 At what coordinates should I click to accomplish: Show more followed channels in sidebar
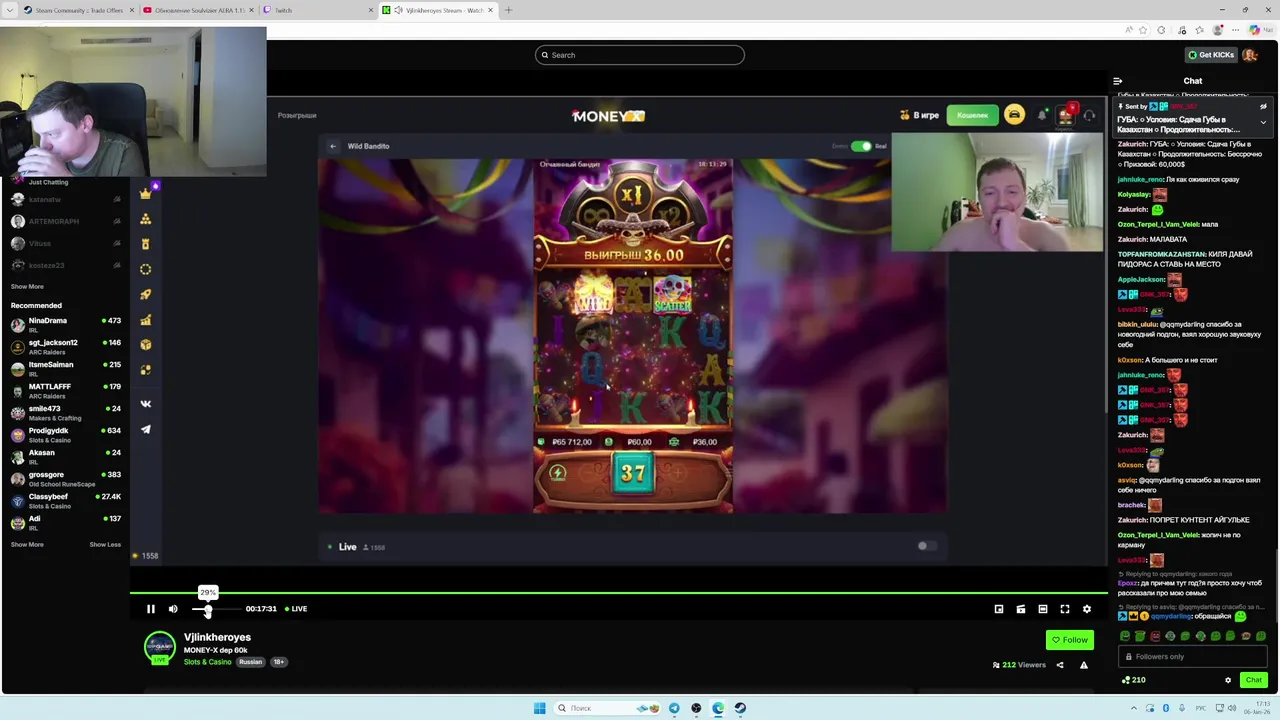(x=27, y=287)
